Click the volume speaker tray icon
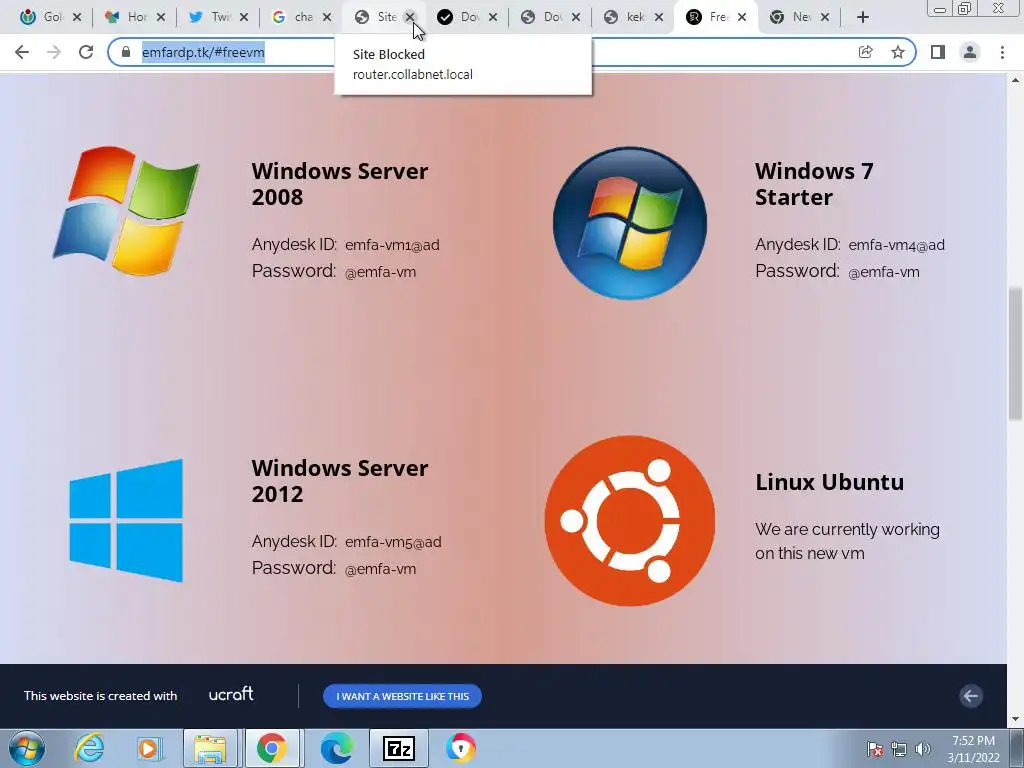Image resolution: width=1024 pixels, height=768 pixels. (923, 749)
